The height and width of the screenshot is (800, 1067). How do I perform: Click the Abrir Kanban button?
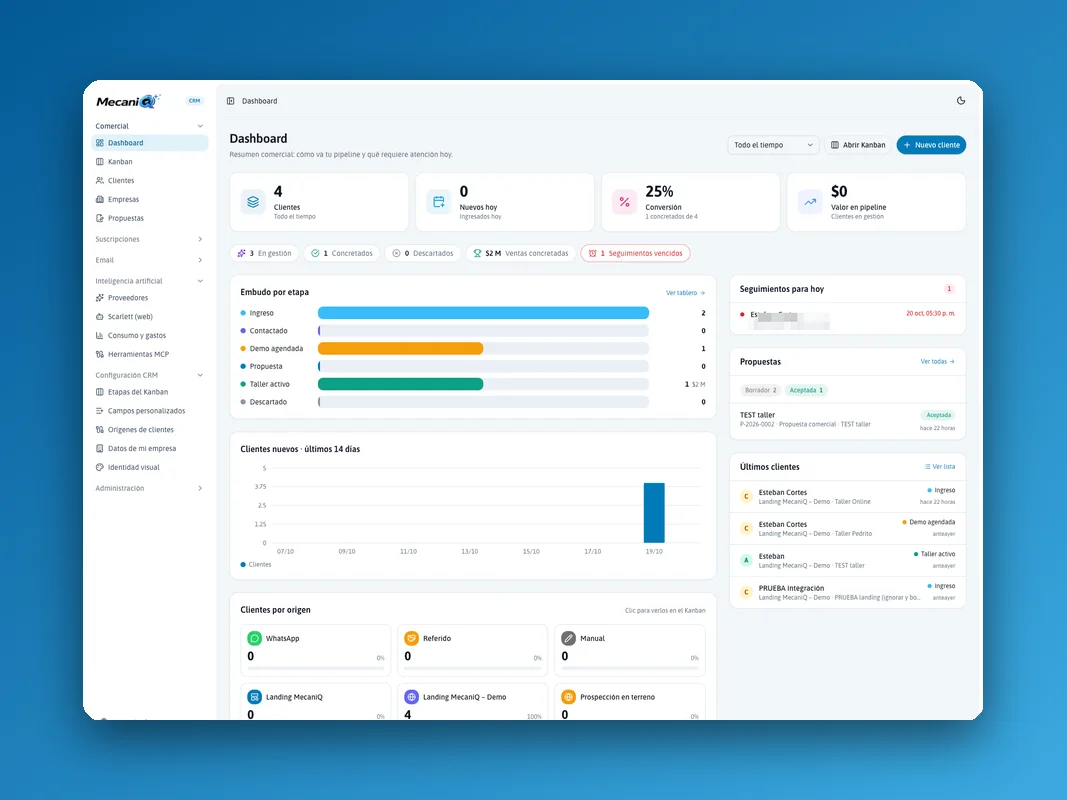pos(858,145)
